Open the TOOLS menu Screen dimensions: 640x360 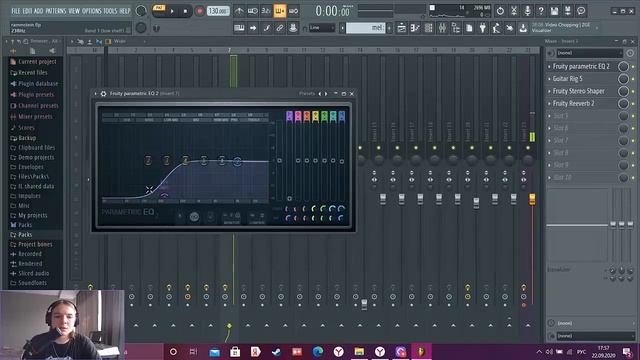pyautogui.click(x=110, y=11)
